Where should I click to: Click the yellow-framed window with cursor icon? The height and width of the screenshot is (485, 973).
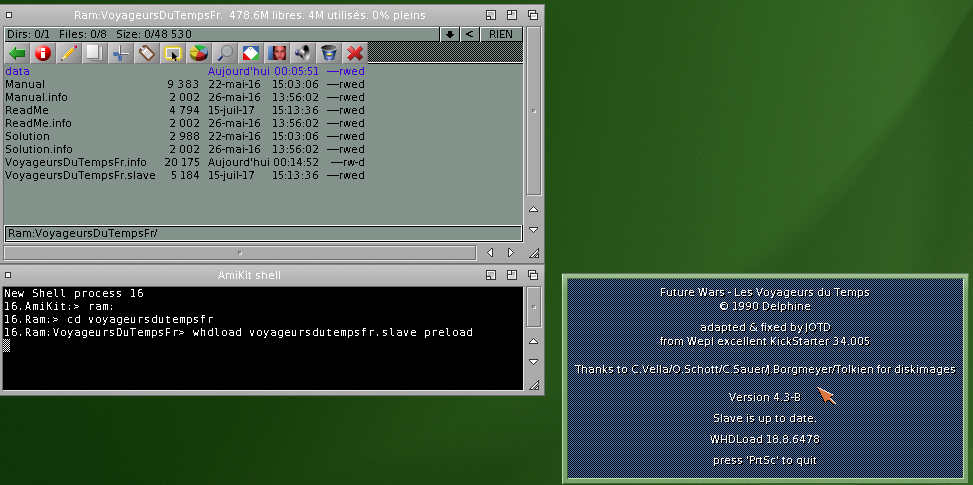173,53
